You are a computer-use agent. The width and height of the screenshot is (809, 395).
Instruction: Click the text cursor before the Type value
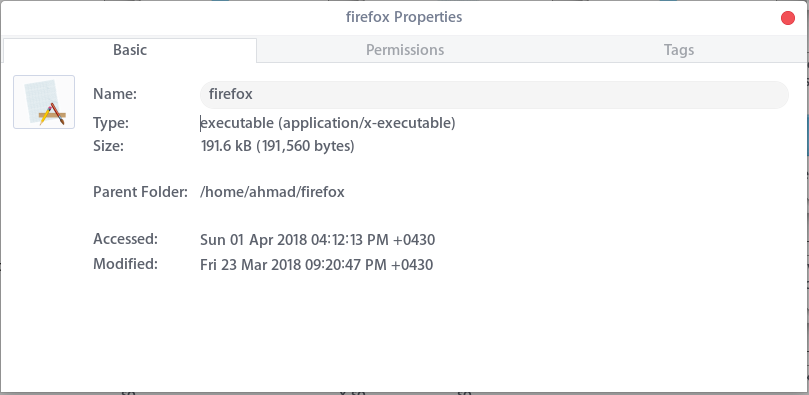pos(201,123)
